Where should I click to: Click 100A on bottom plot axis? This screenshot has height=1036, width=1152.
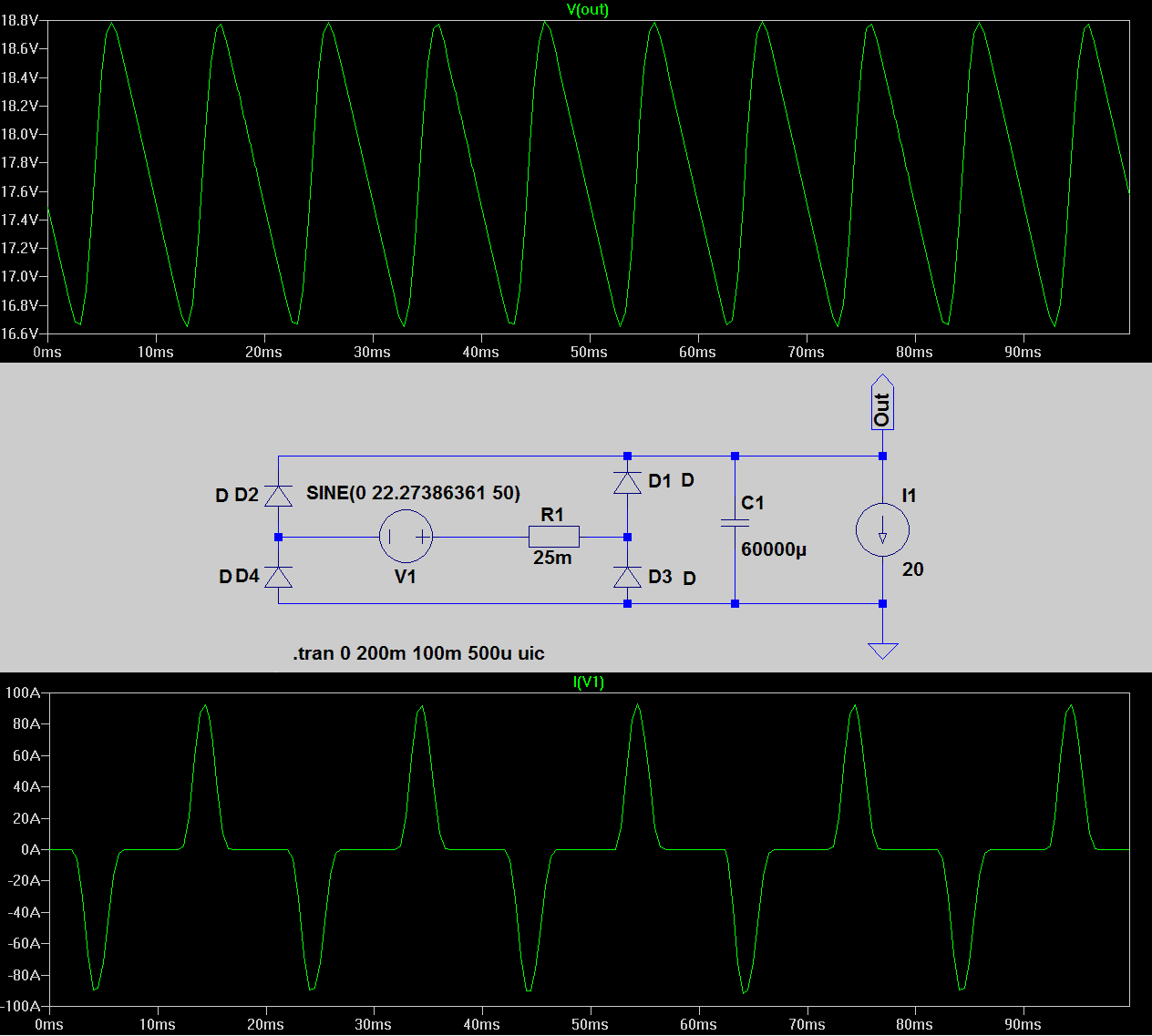23,692
